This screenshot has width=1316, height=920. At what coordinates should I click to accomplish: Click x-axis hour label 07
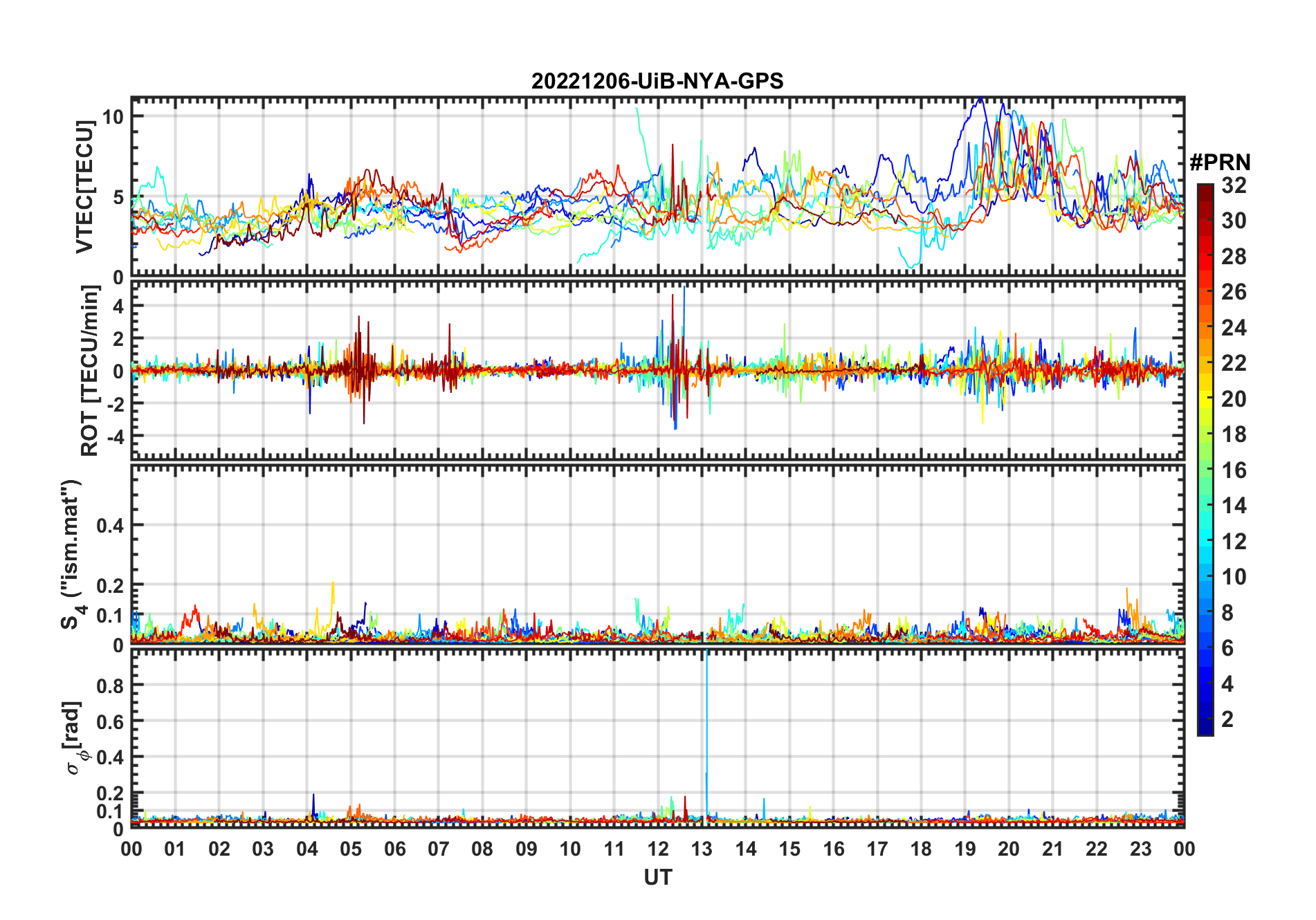click(439, 849)
